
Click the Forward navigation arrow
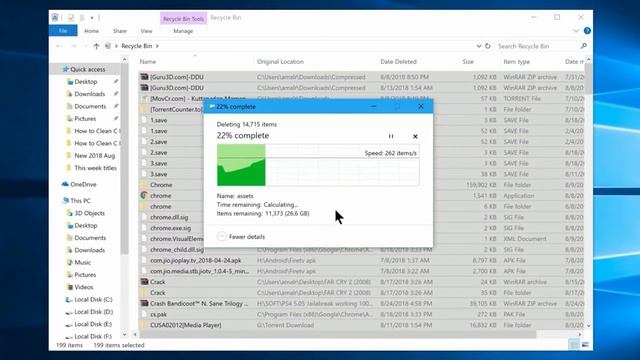tap(74, 46)
